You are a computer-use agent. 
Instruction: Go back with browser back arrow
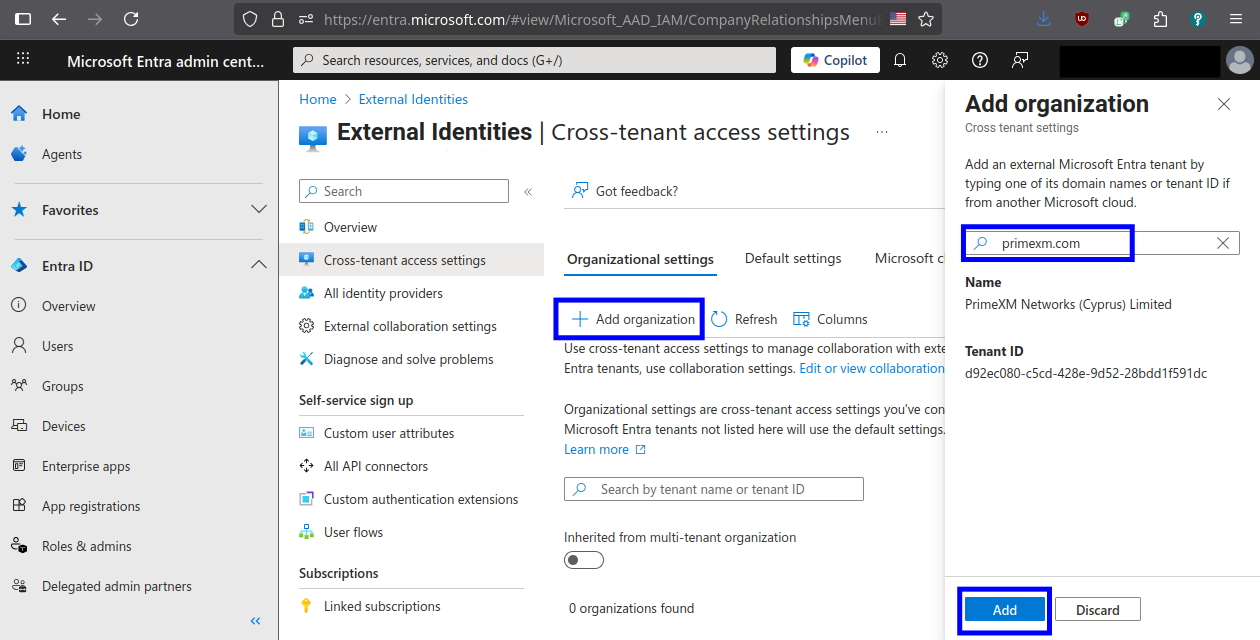pyautogui.click(x=59, y=19)
